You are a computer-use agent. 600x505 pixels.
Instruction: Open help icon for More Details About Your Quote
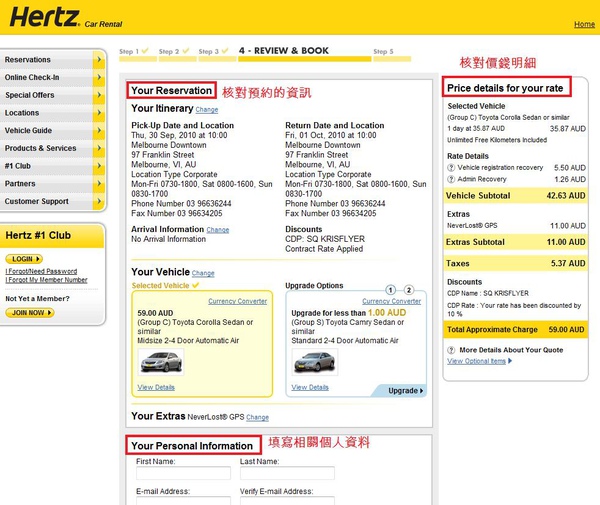click(451, 350)
